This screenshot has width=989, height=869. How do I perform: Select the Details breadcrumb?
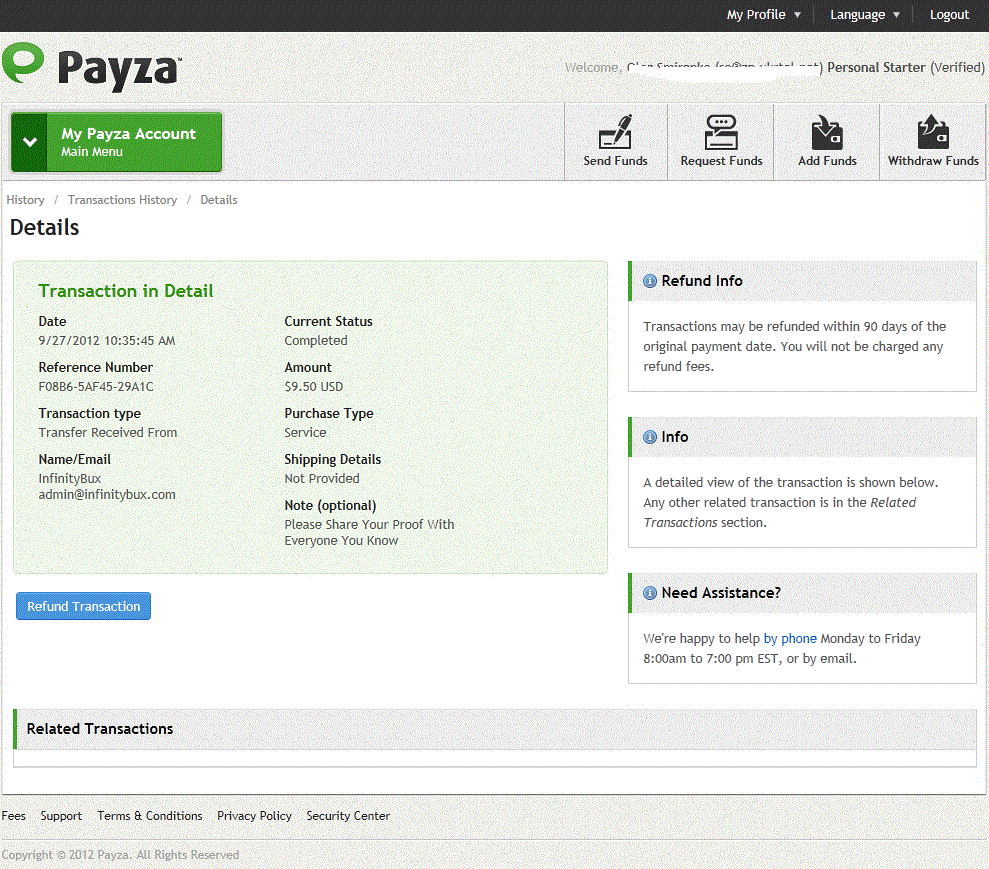(x=219, y=200)
